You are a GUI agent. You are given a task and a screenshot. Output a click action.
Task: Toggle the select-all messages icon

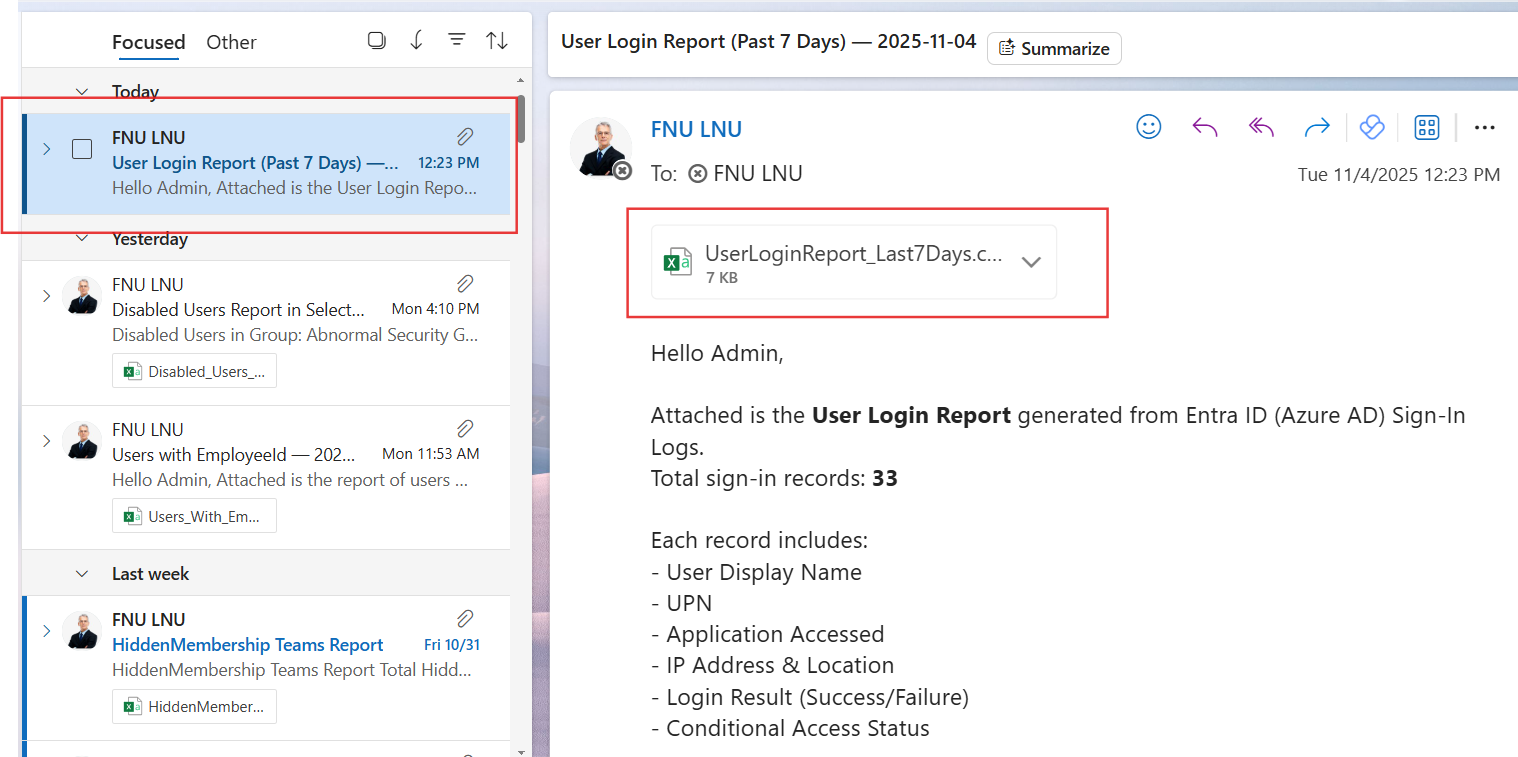point(377,40)
